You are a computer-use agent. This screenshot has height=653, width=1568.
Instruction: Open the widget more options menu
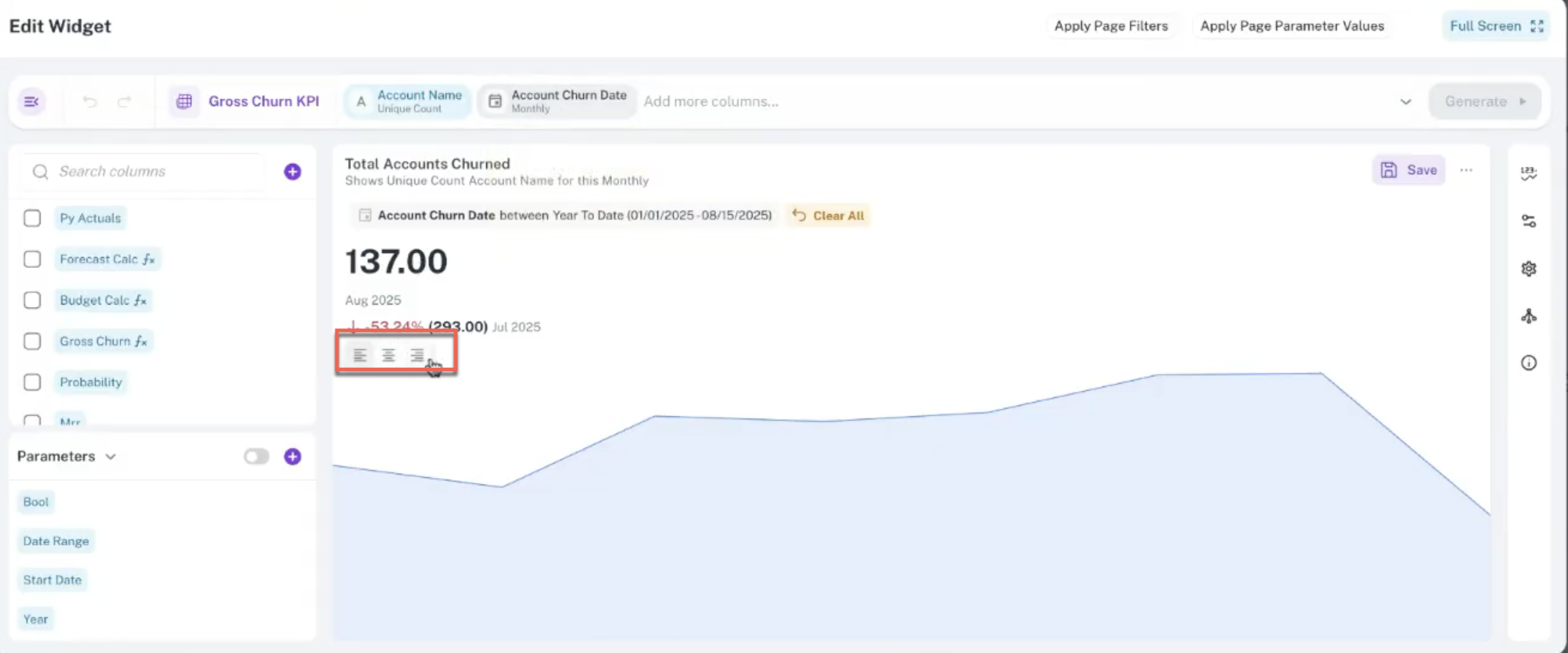(1466, 170)
